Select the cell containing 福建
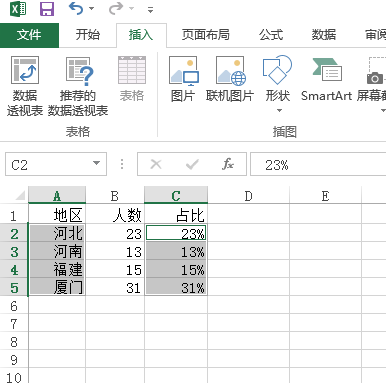The width and height of the screenshot is (386, 383). [57, 269]
